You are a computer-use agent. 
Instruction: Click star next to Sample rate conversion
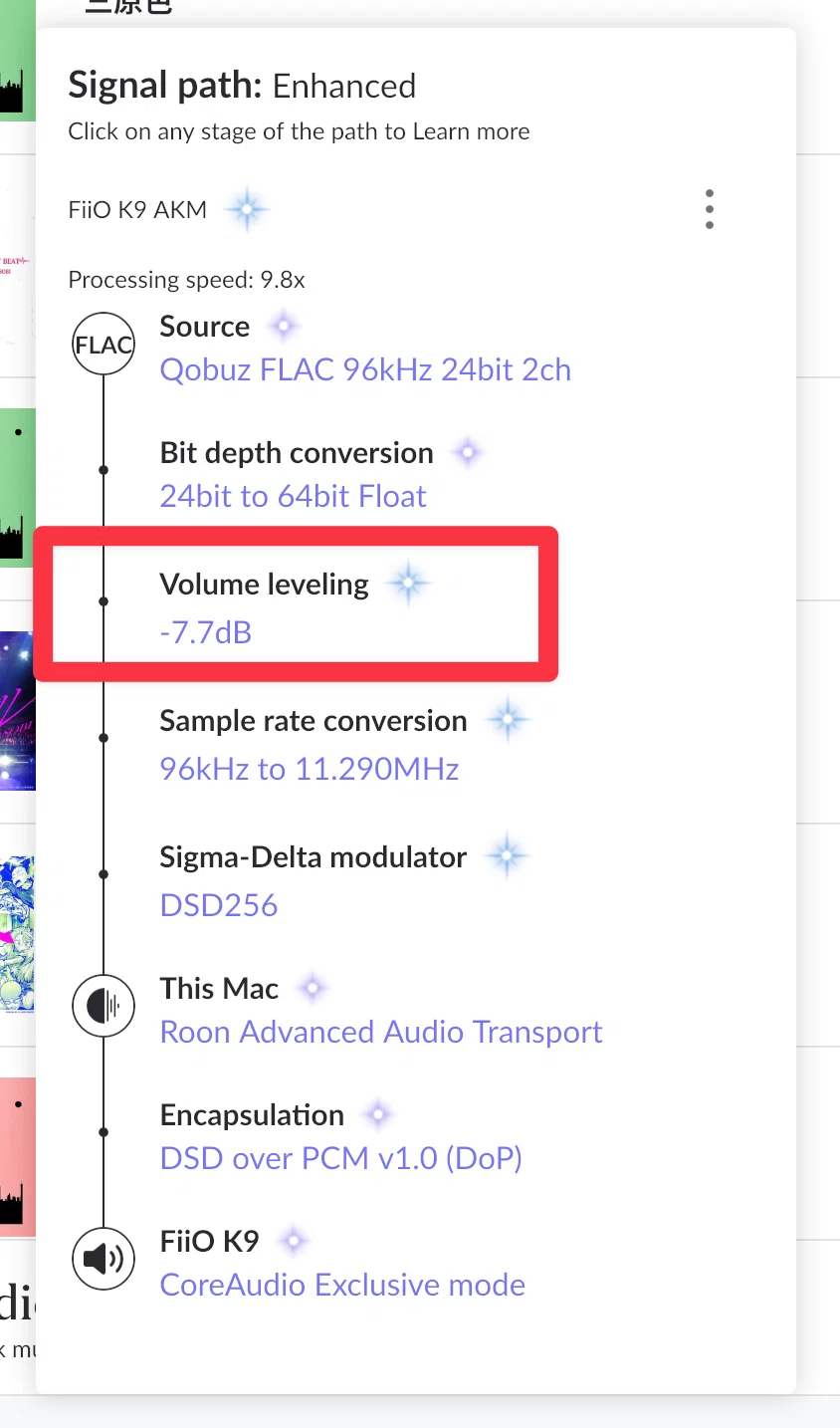(507, 720)
